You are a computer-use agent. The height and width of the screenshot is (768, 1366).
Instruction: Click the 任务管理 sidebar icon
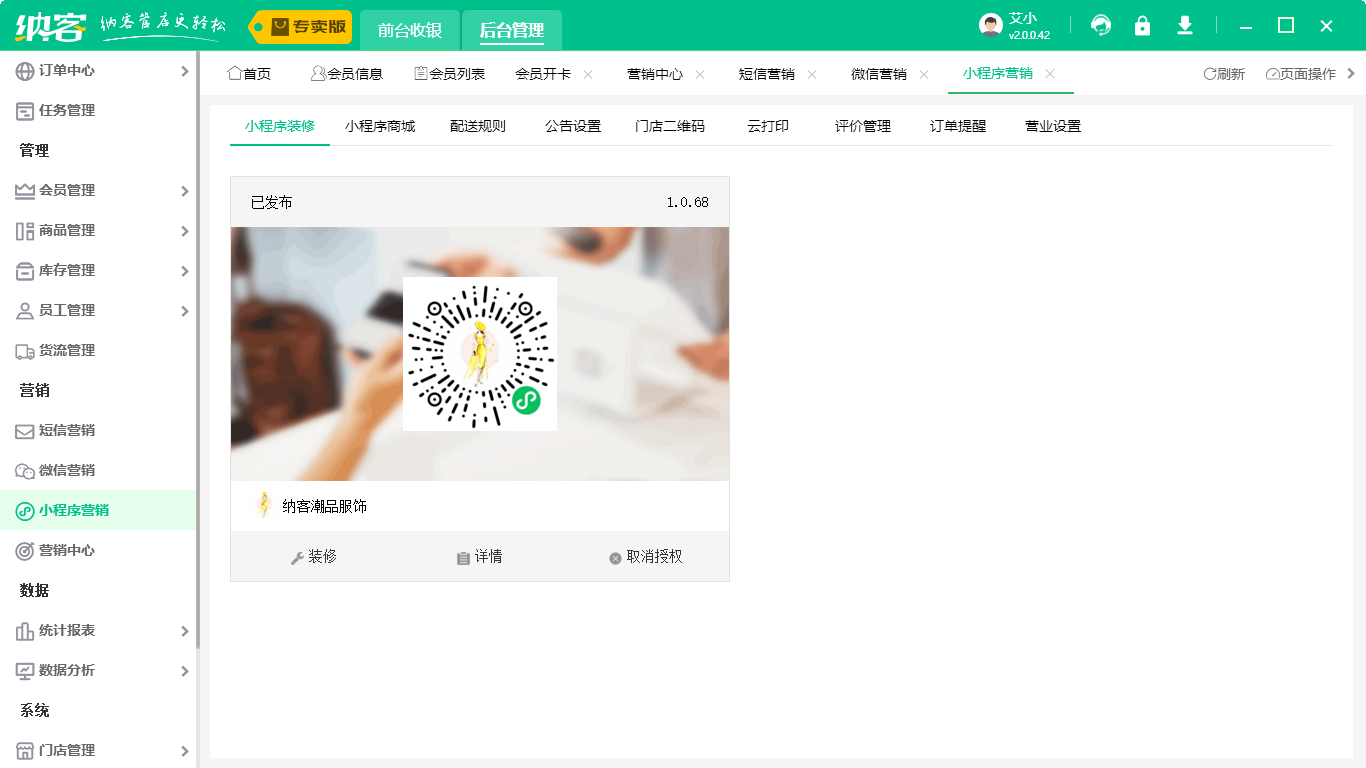coord(25,111)
